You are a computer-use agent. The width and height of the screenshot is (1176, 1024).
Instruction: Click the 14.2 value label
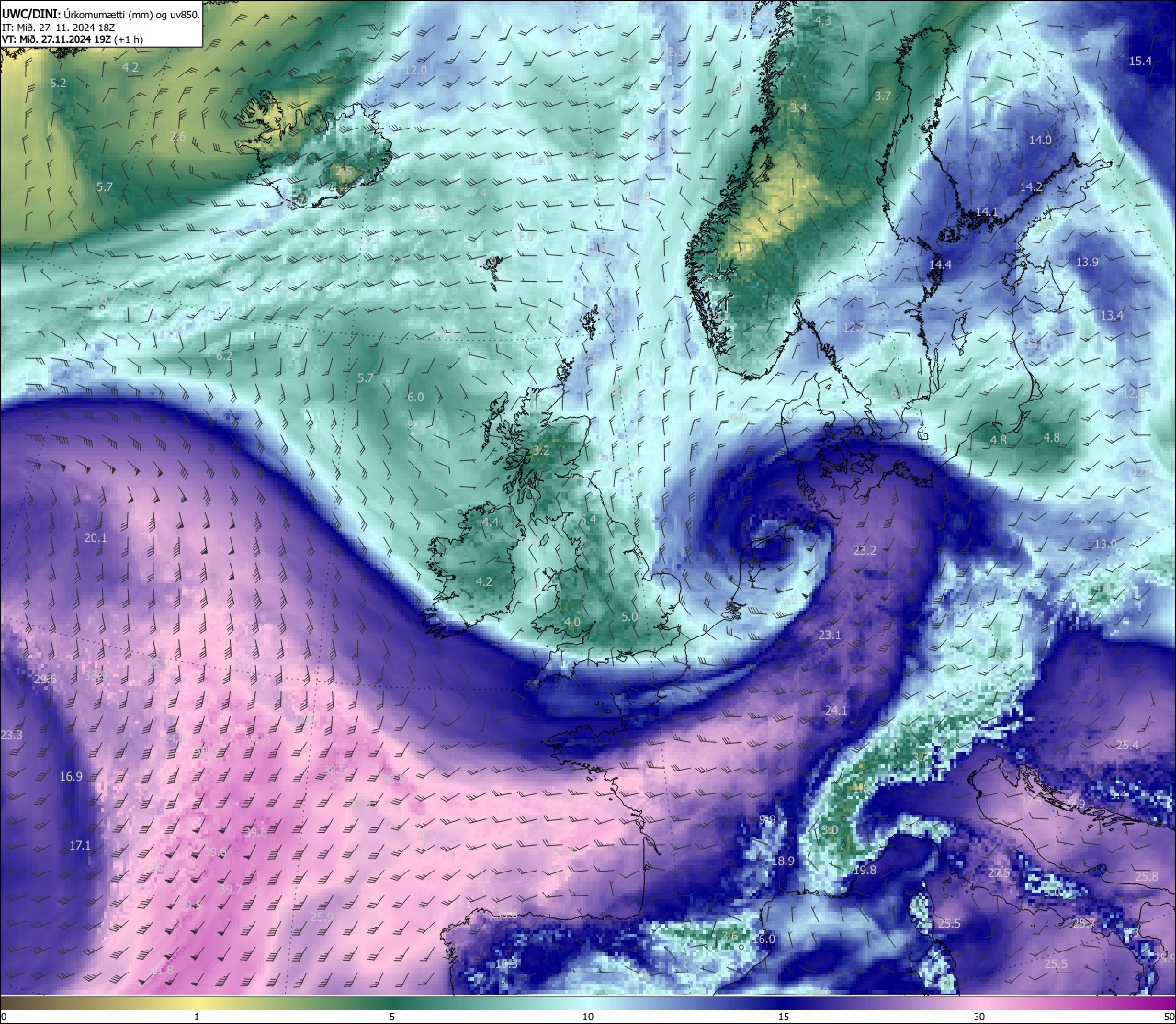pyautogui.click(x=1032, y=187)
